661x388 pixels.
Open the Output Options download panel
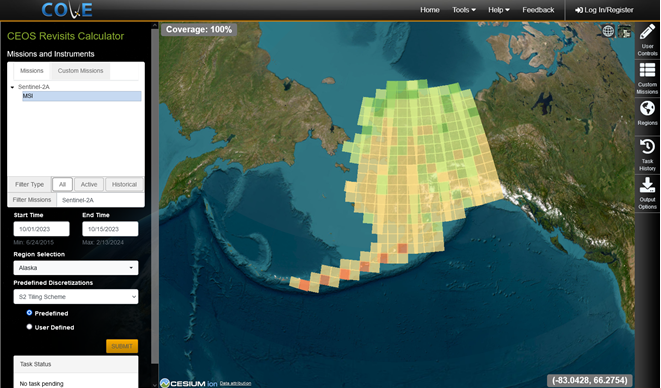coord(647,193)
